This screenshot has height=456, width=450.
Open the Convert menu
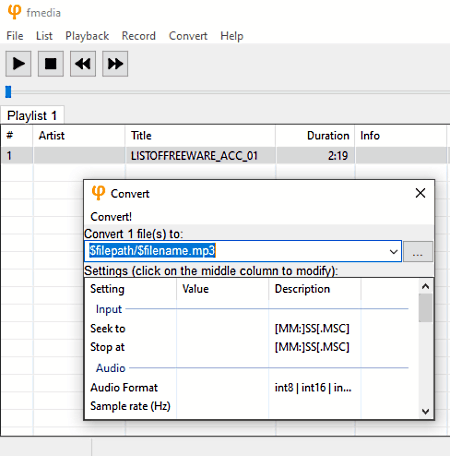pos(188,36)
